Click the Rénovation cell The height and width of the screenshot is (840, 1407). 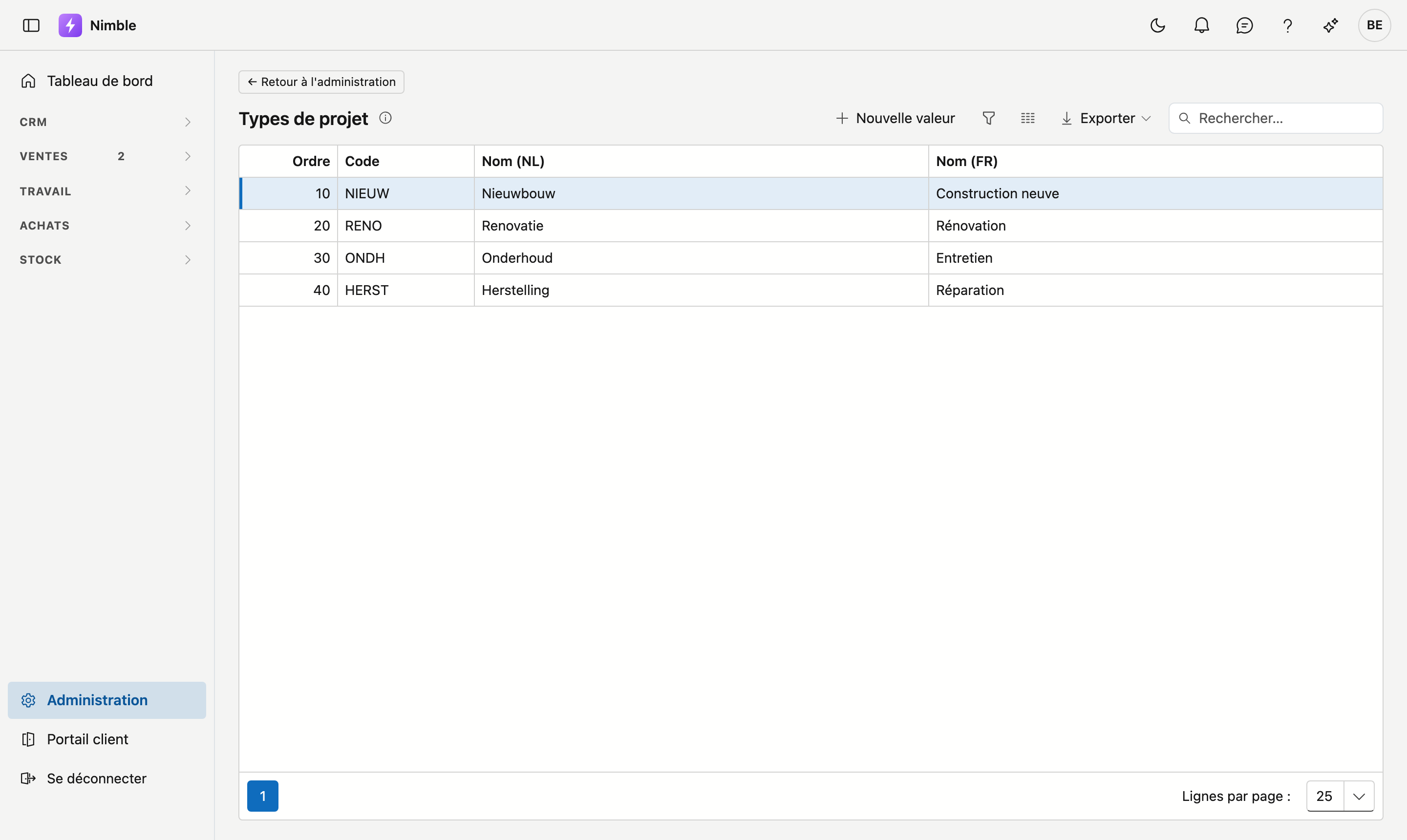pos(1155,226)
